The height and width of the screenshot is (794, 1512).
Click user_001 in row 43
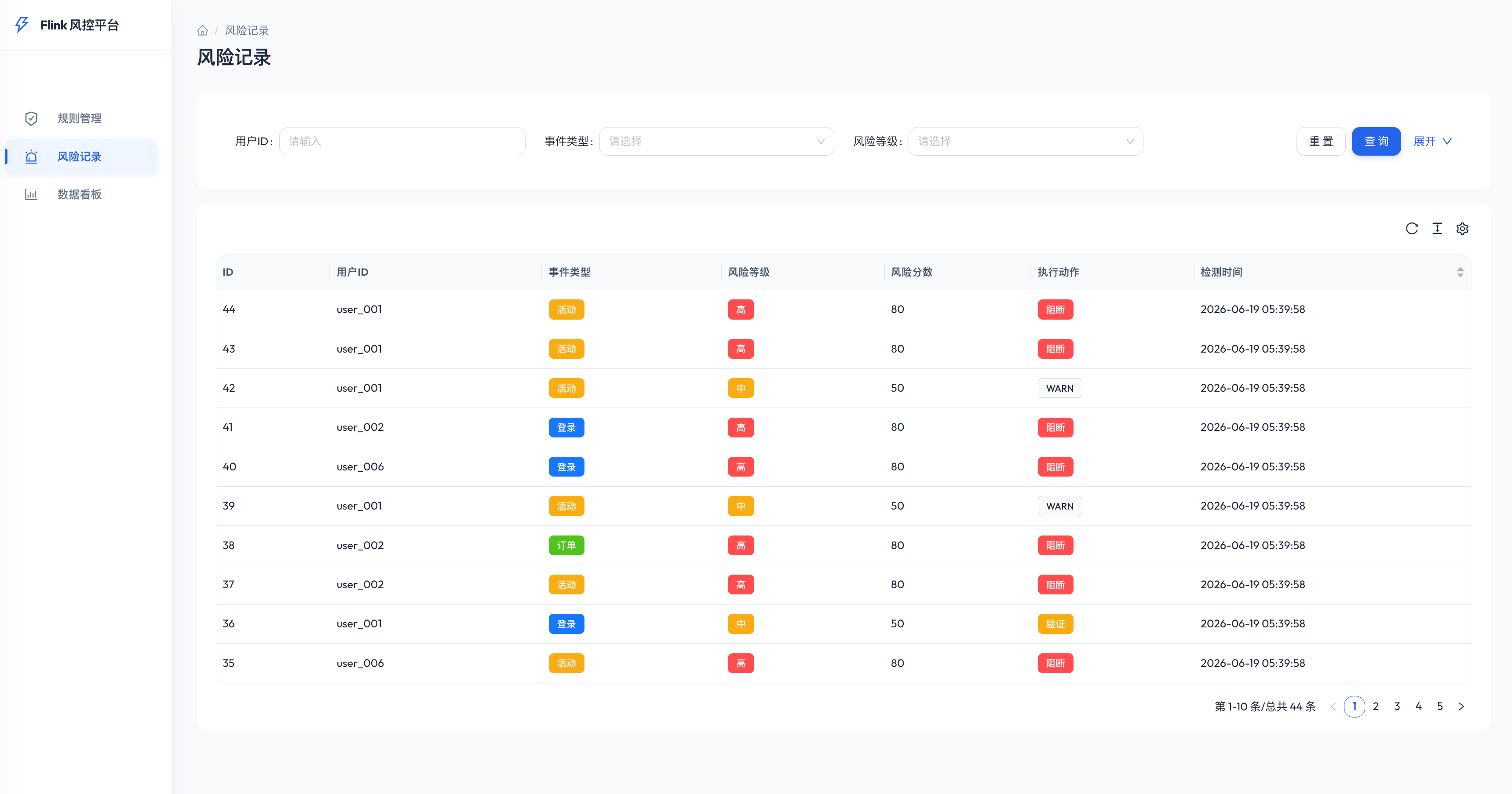click(x=359, y=349)
